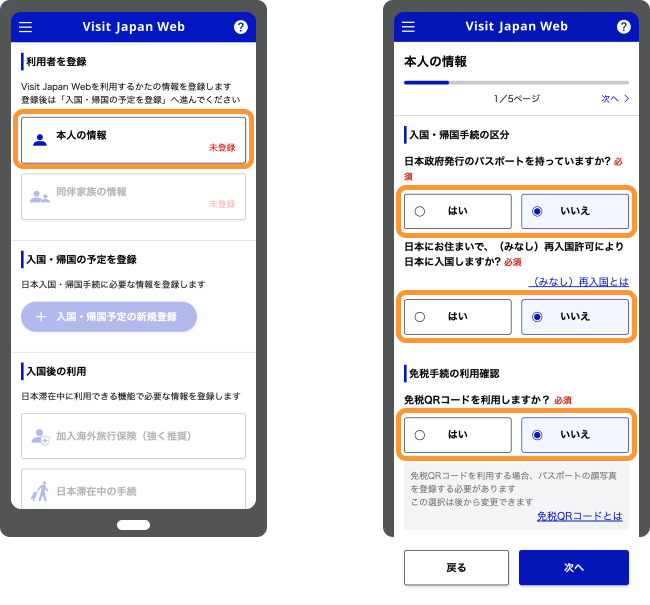This screenshot has height=605, width=650.
Task: Click the person icon beside 本人の情報
Action: tap(40, 140)
